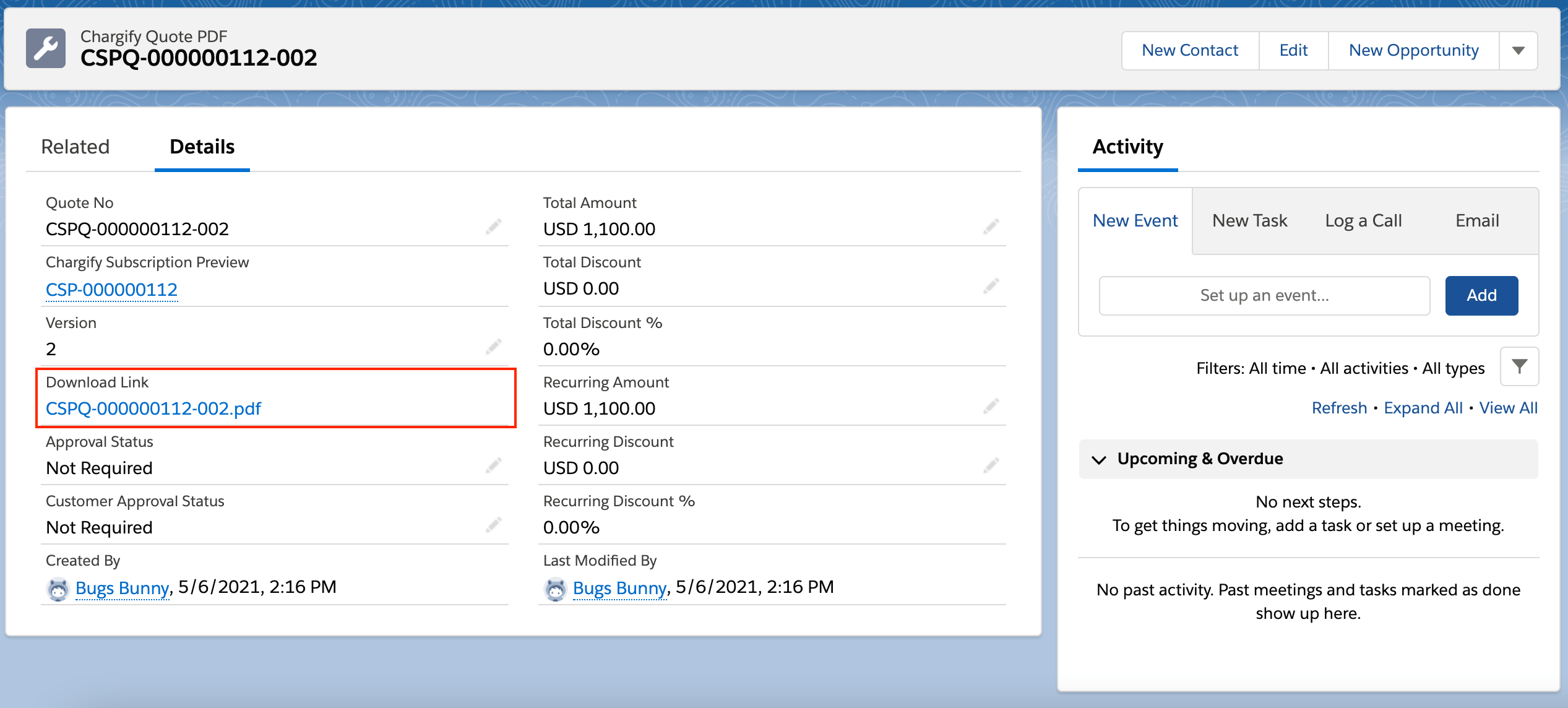
Task: Click pencil icon beside Total Amount
Action: pos(991,227)
